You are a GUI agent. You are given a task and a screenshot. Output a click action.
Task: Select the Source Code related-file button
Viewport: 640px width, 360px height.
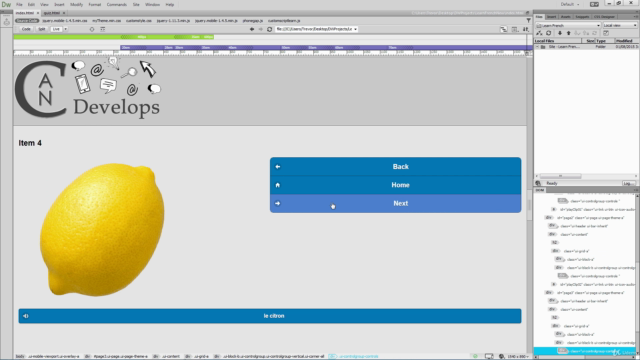(27, 21)
